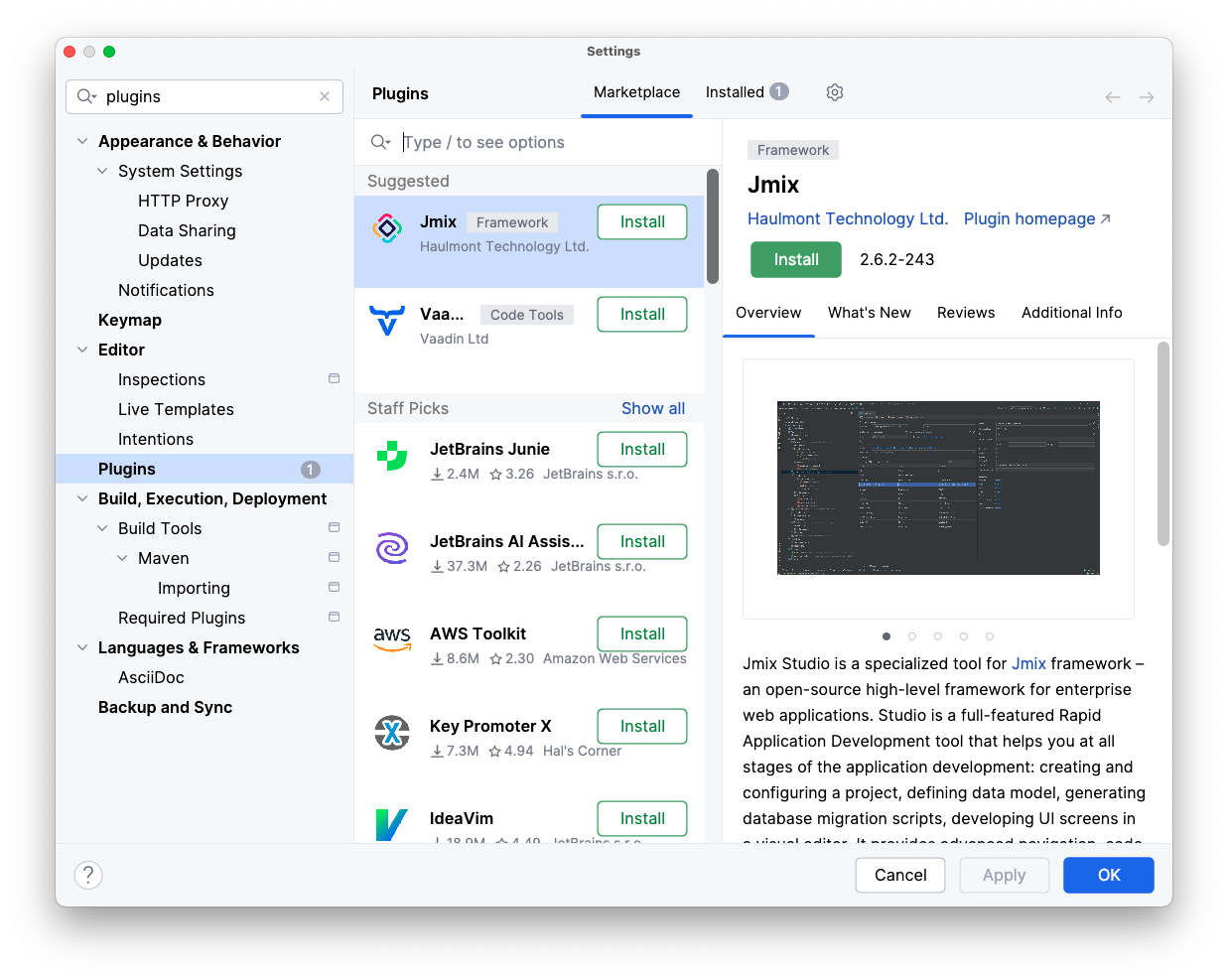Install JetBrains AI Assistant plugin

pos(642,542)
